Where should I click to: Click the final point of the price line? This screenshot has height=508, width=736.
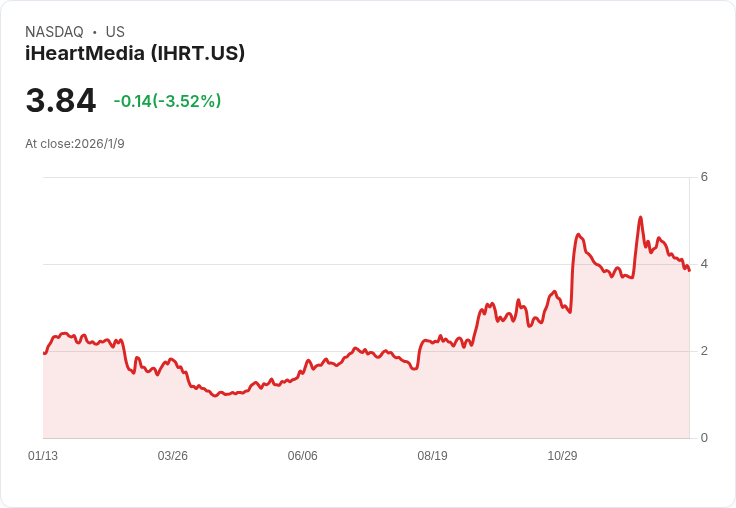pos(689,270)
